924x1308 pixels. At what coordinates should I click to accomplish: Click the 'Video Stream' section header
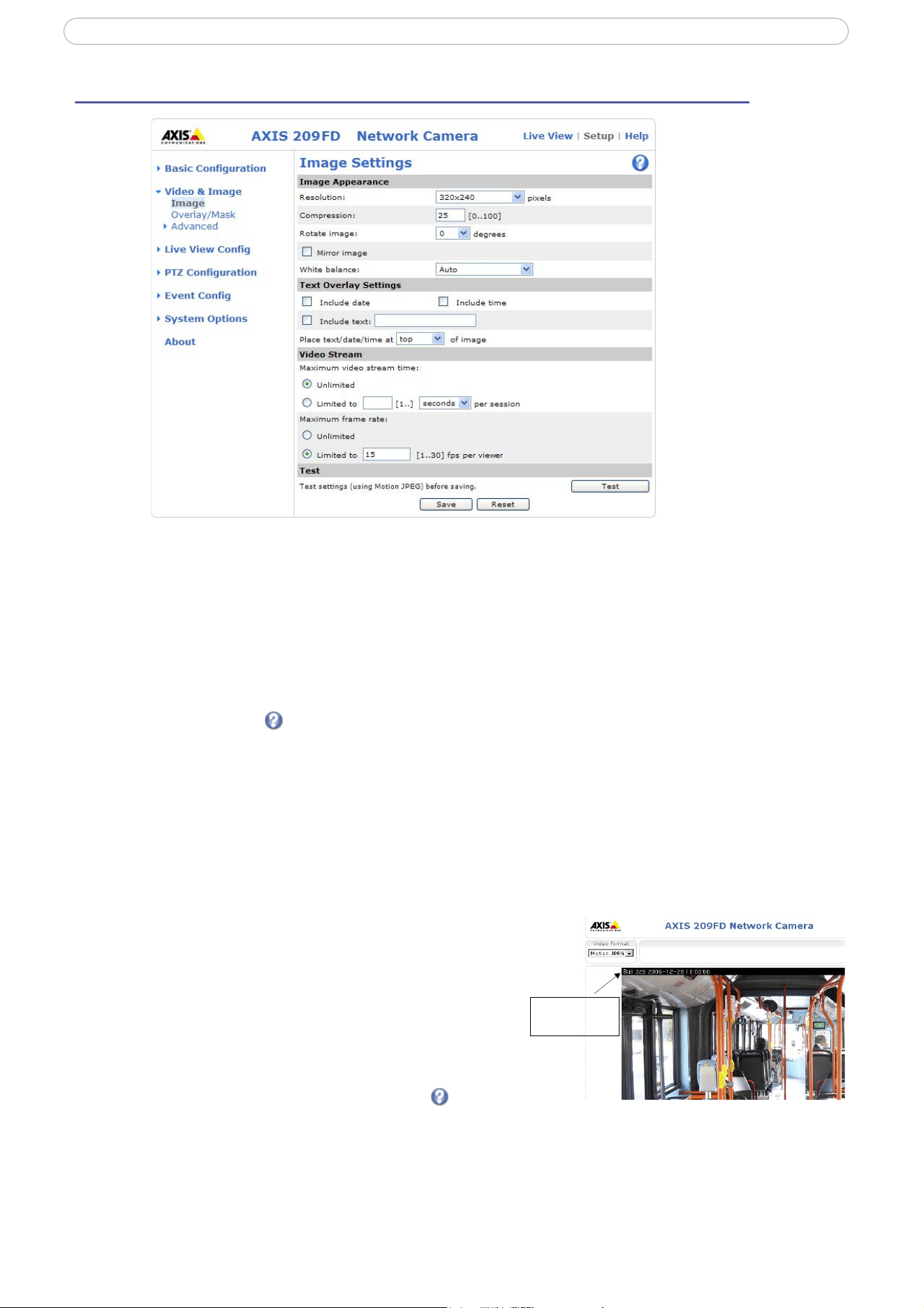(x=475, y=354)
